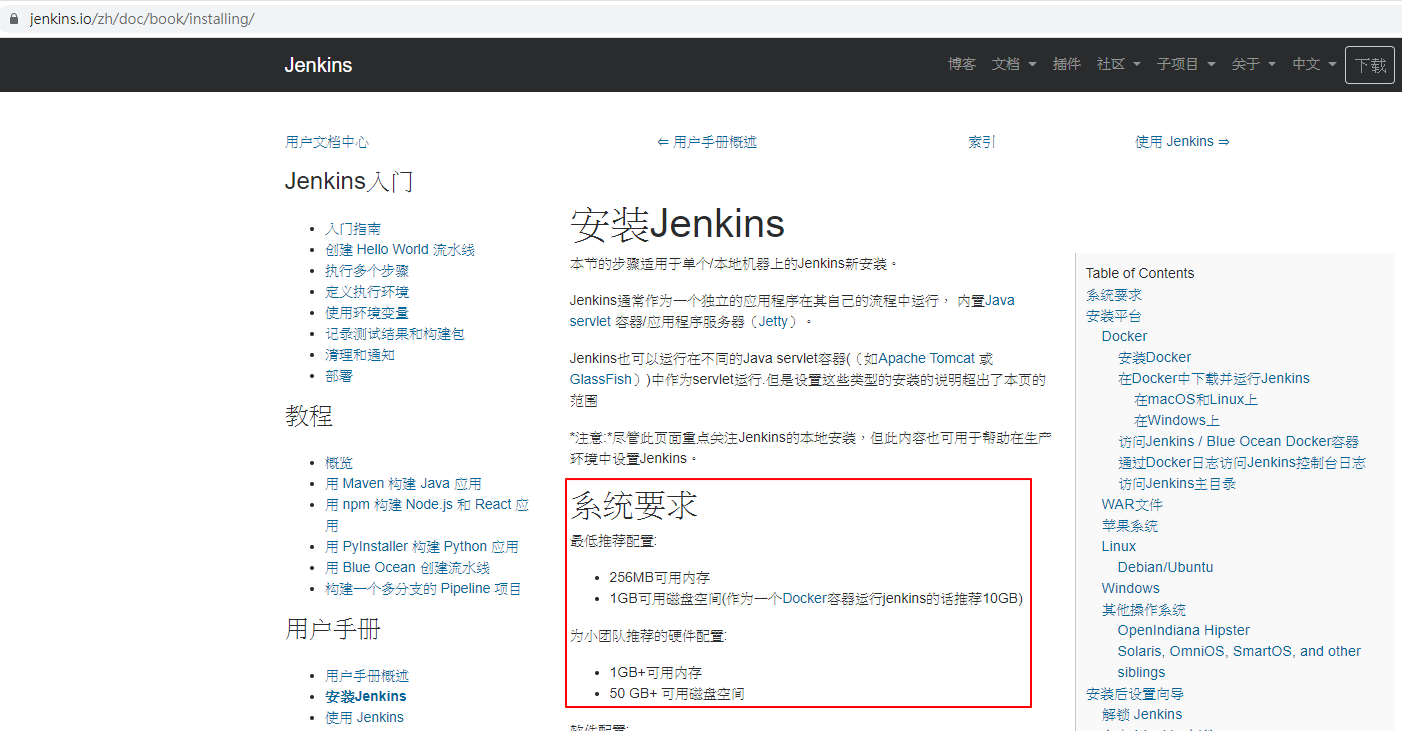Jump to 安装后设置向导 in contents
The image size is (1402, 731).
[1135, 694]
